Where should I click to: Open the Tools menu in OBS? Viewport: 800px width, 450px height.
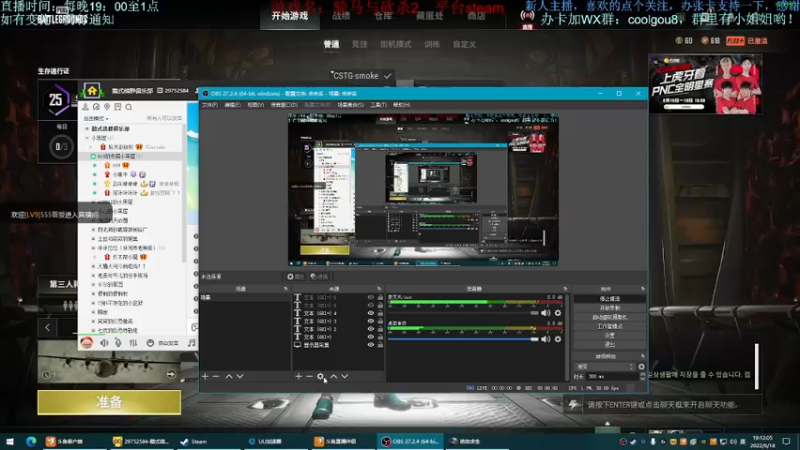point(378,105)
